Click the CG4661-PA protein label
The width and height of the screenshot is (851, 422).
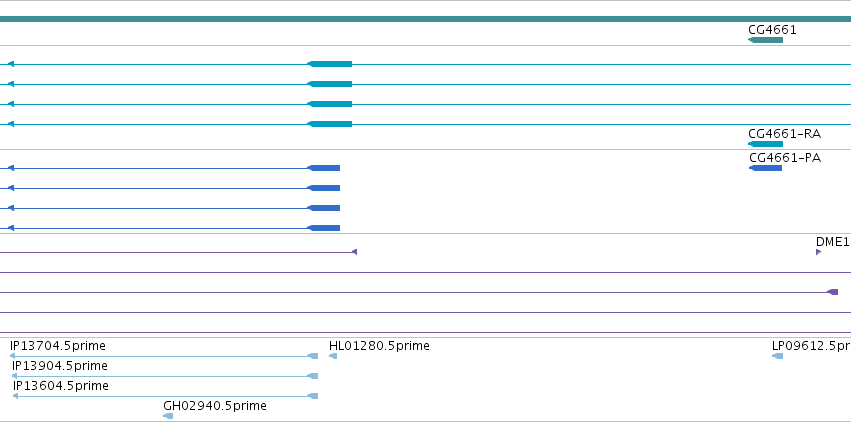click(x=785, y=158)
